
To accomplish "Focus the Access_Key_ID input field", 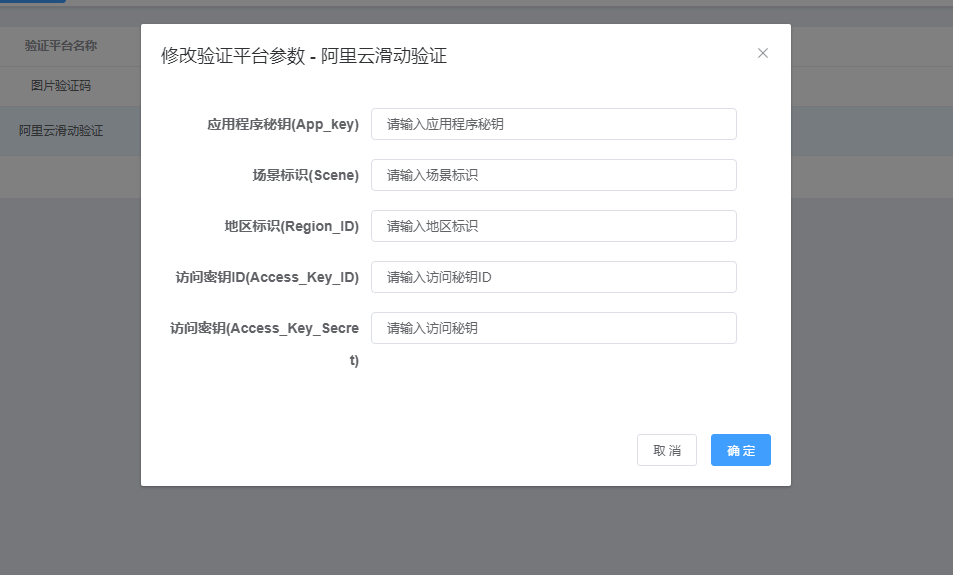I will 554,277.
